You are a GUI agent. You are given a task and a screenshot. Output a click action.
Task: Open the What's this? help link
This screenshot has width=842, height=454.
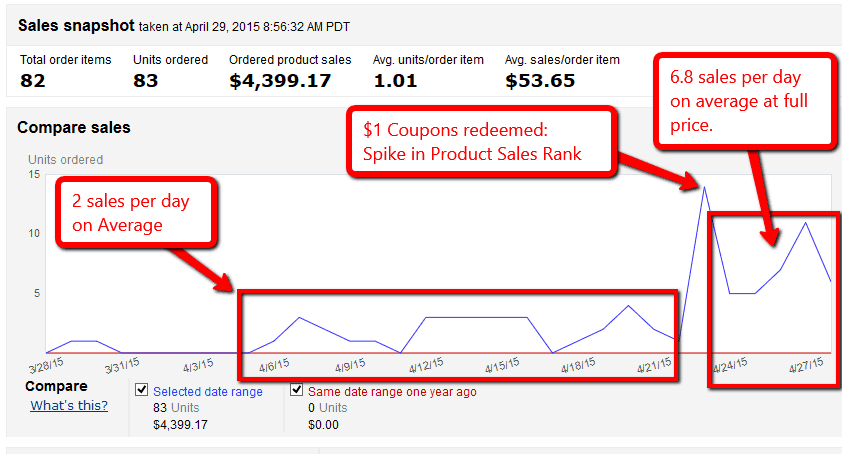(69, 406)
